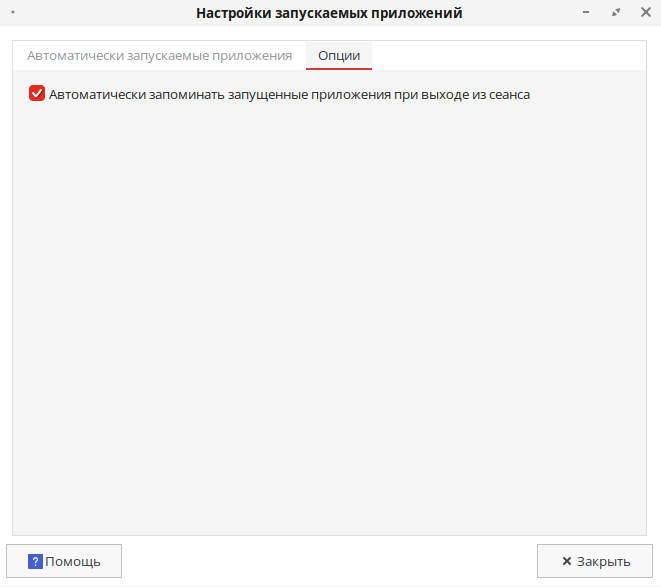Screen dimensions: 661x587
Task: Switch to 'Автоматически запускаемые приложения' tab
Action: click(159, 55)
